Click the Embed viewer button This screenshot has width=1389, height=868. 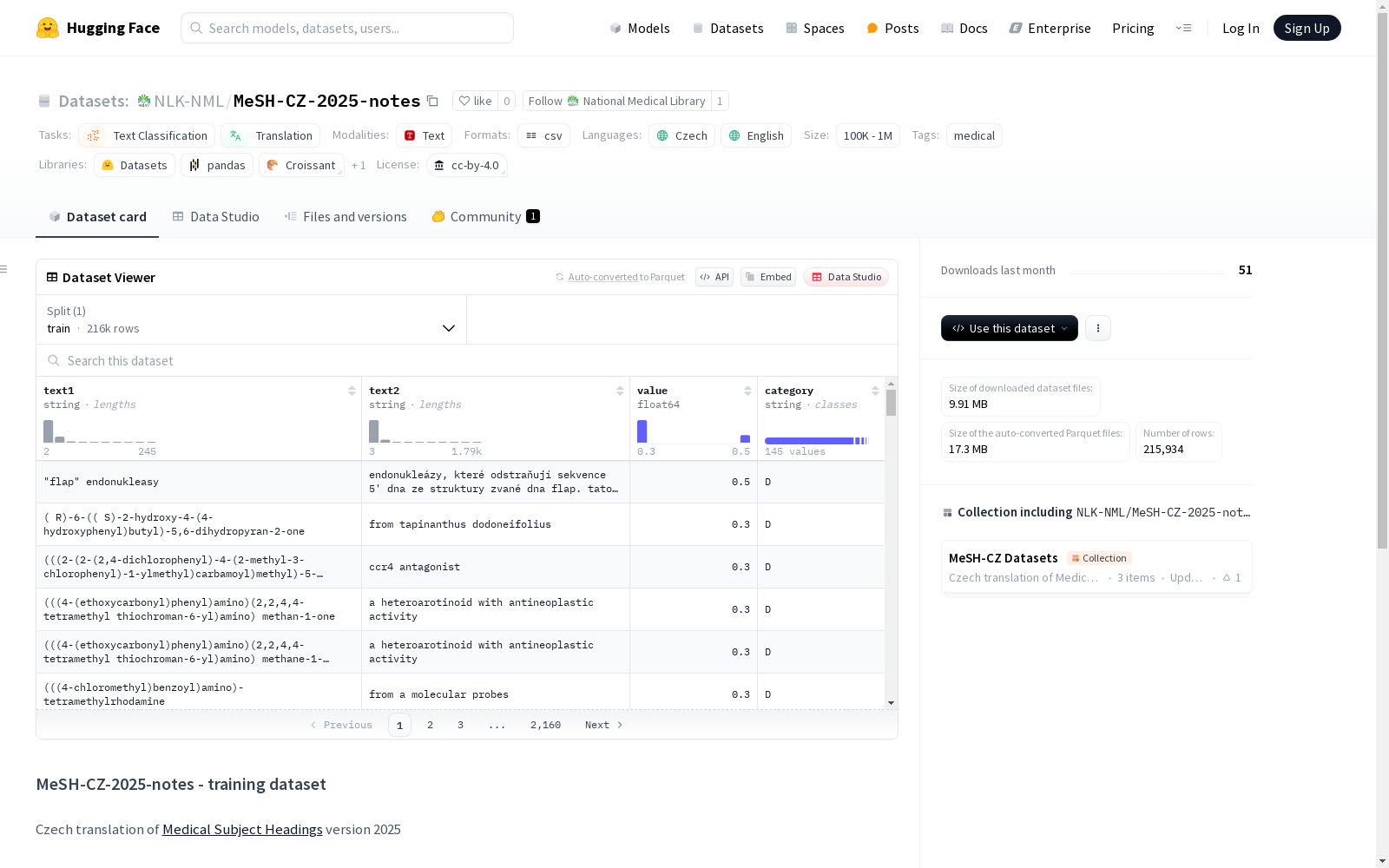pyautogui.click(x=768, y=277)
